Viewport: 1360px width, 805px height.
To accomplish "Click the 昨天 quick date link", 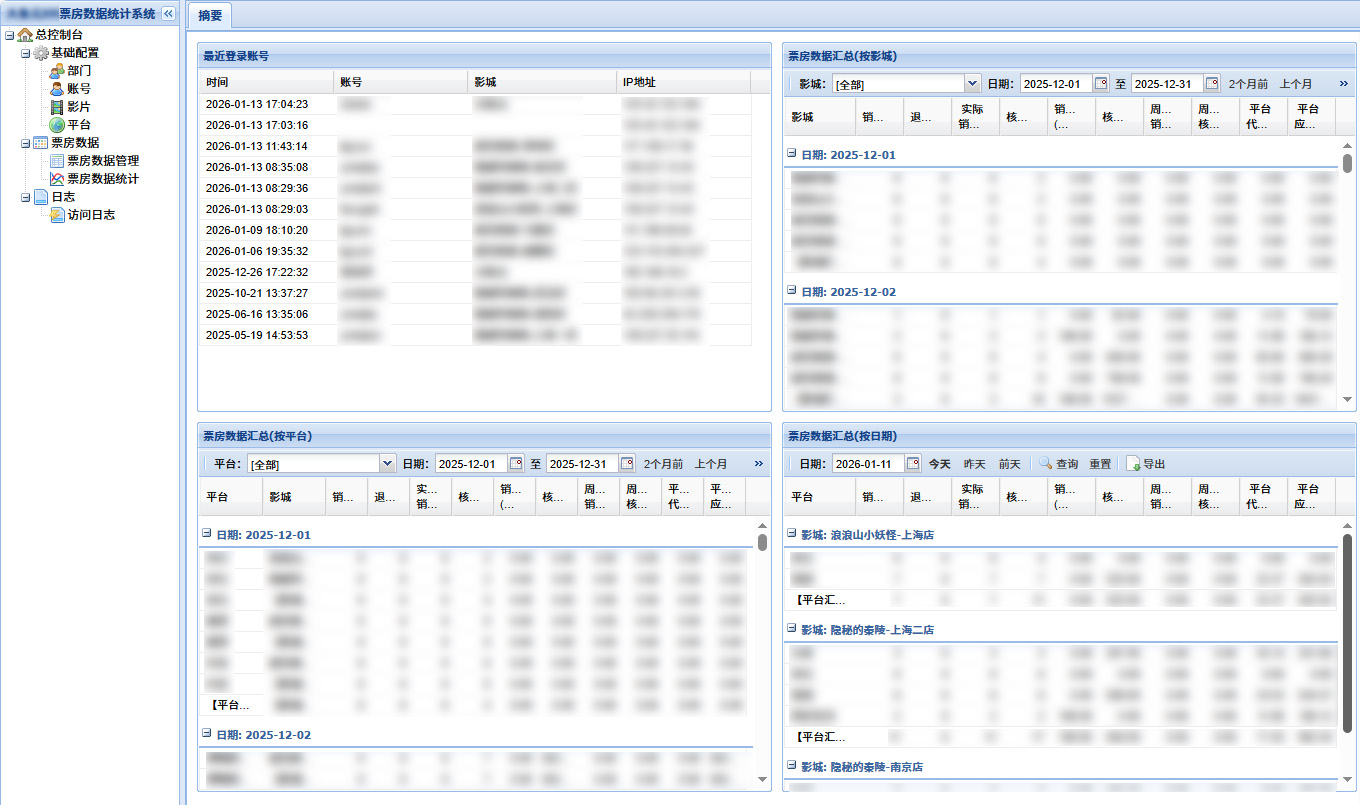I will pos(974,464).
